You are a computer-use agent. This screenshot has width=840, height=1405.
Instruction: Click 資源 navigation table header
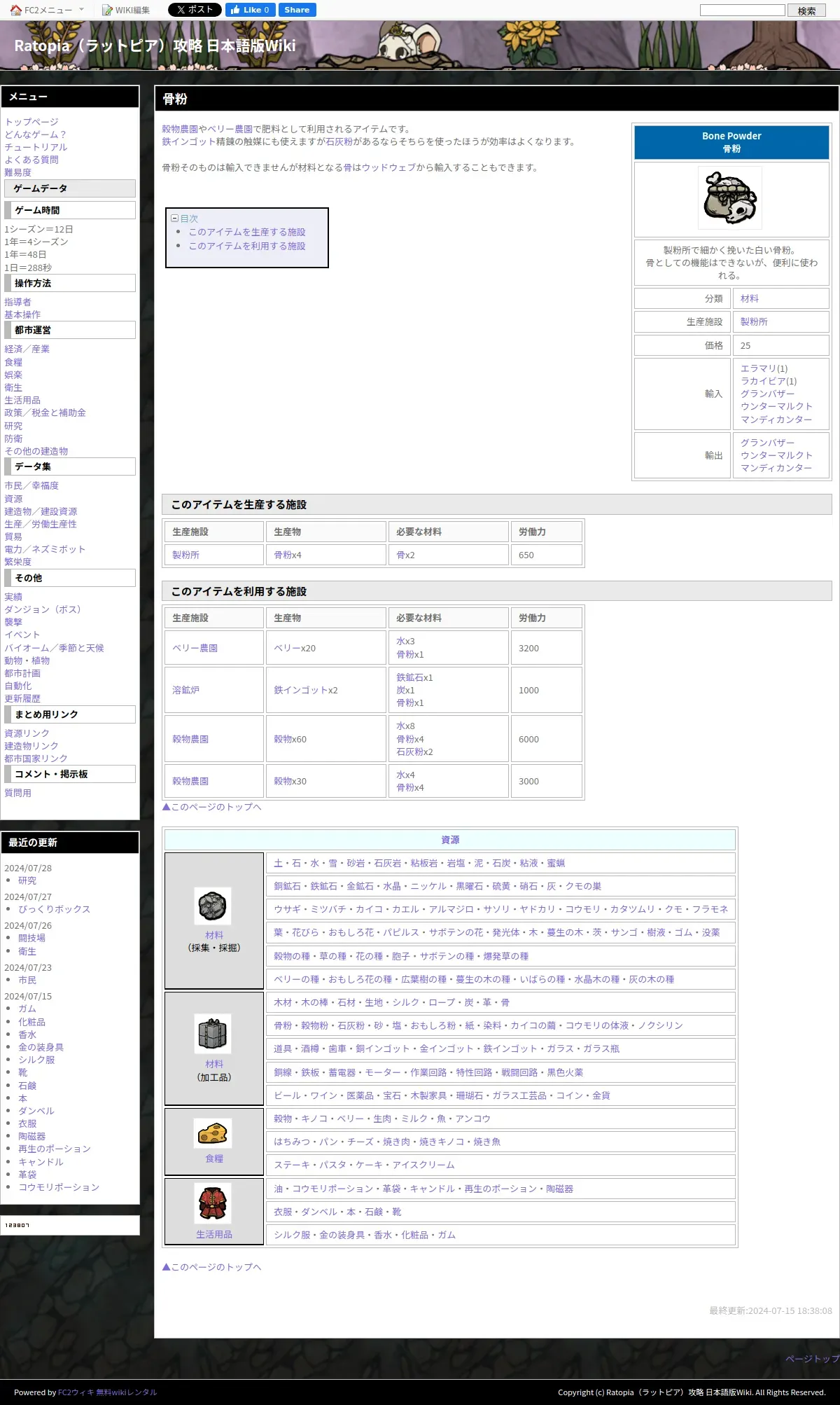pyautogui.click(x=450, y=840)
